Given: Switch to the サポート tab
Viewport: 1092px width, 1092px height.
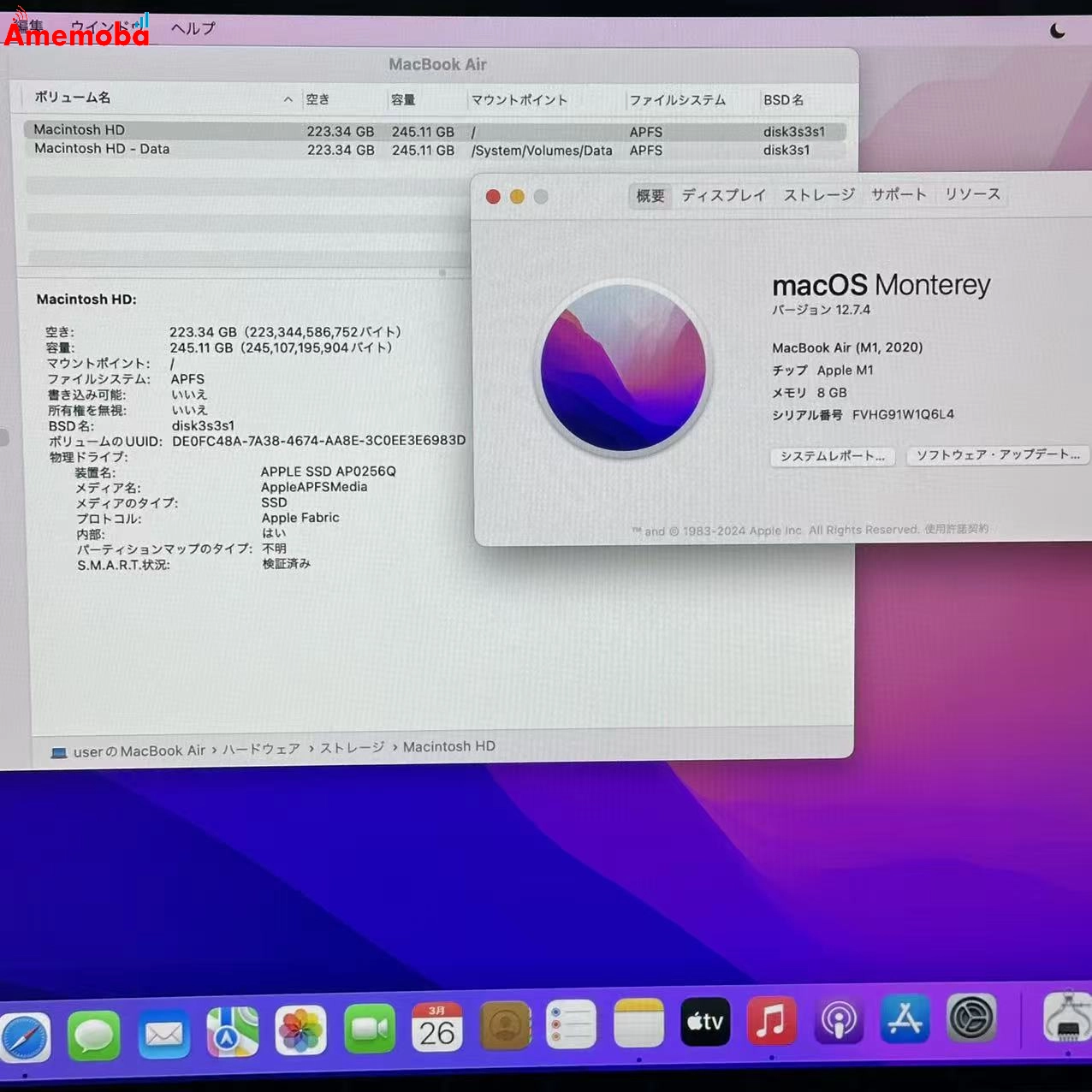Looking at the screenshot, I should point(899,195).
